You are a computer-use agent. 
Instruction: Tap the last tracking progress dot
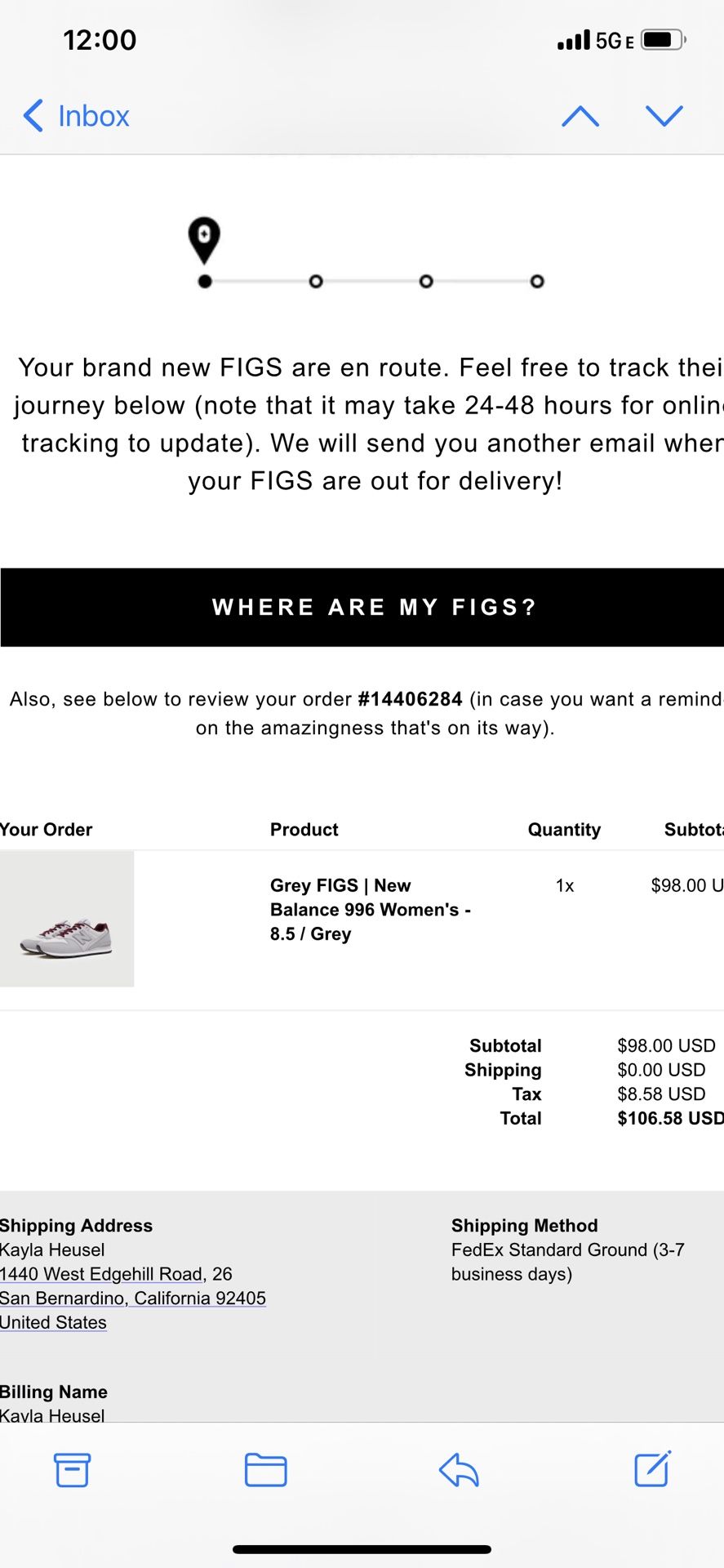point(536,282)
